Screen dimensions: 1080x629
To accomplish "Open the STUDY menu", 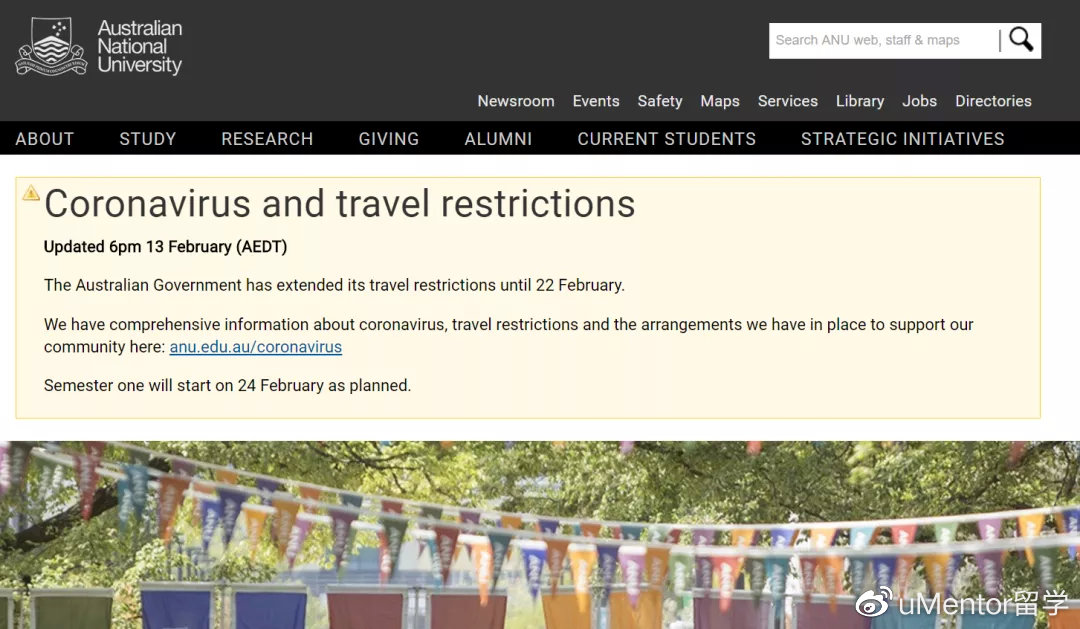I will 147,139.
